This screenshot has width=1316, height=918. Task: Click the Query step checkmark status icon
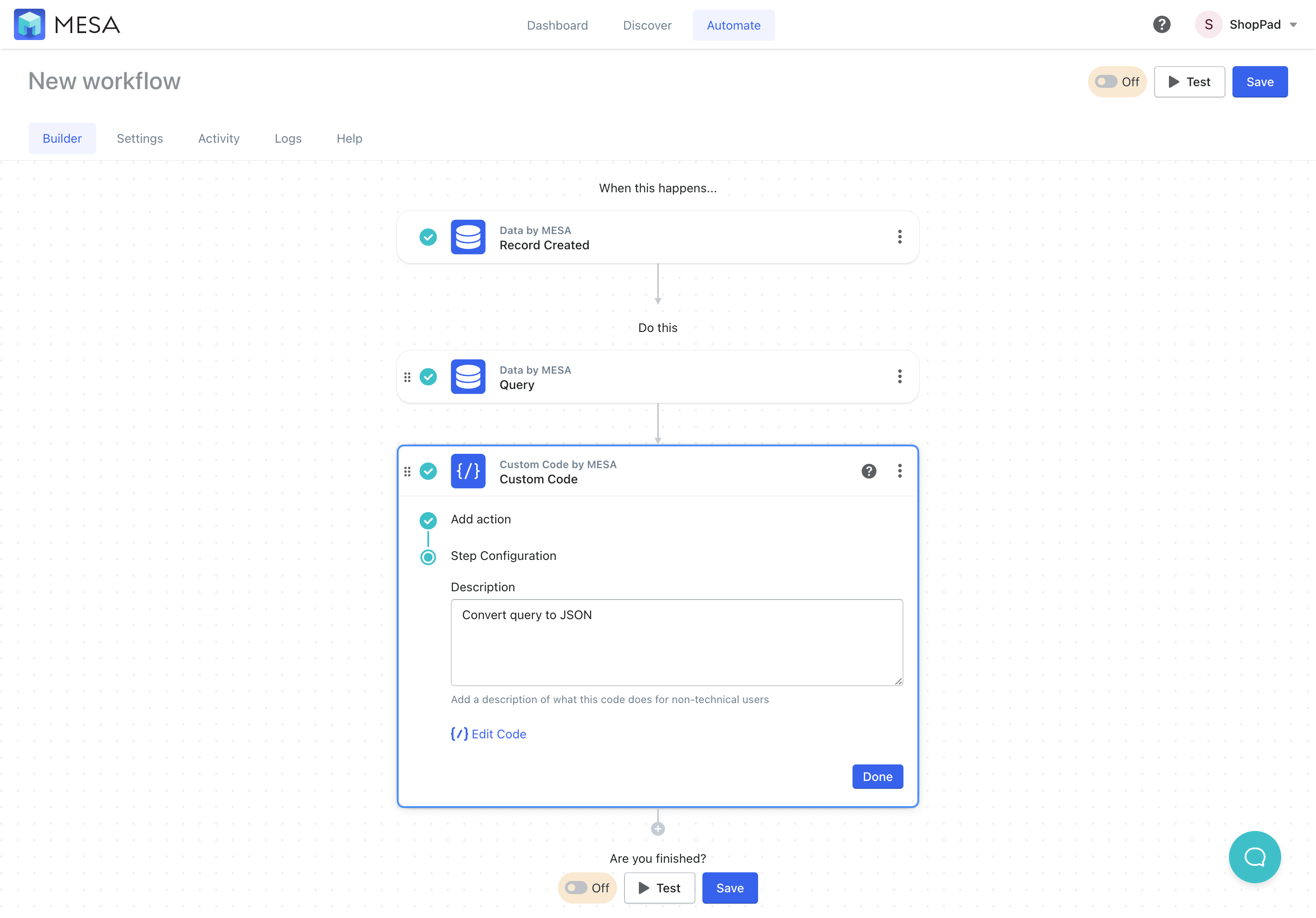(428, 376)
